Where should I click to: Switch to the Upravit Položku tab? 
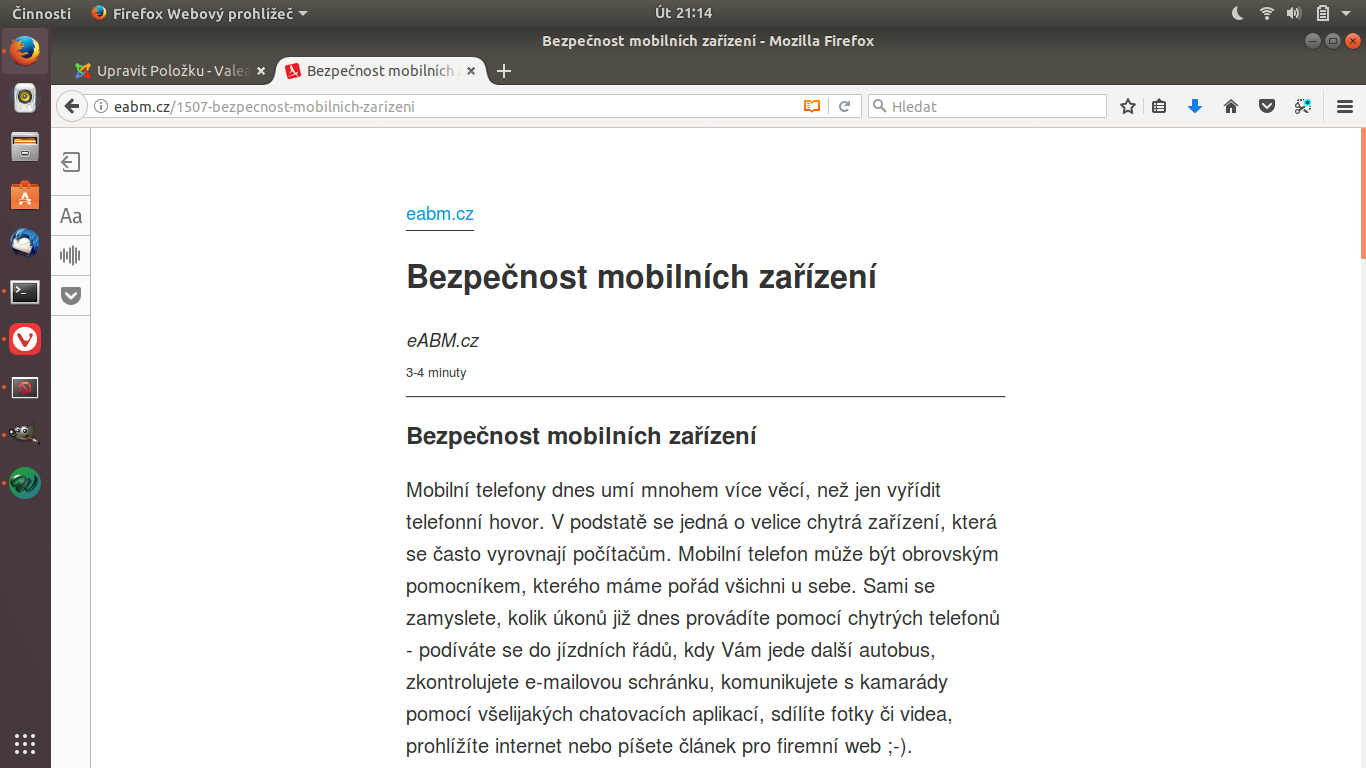coord(169,71)
